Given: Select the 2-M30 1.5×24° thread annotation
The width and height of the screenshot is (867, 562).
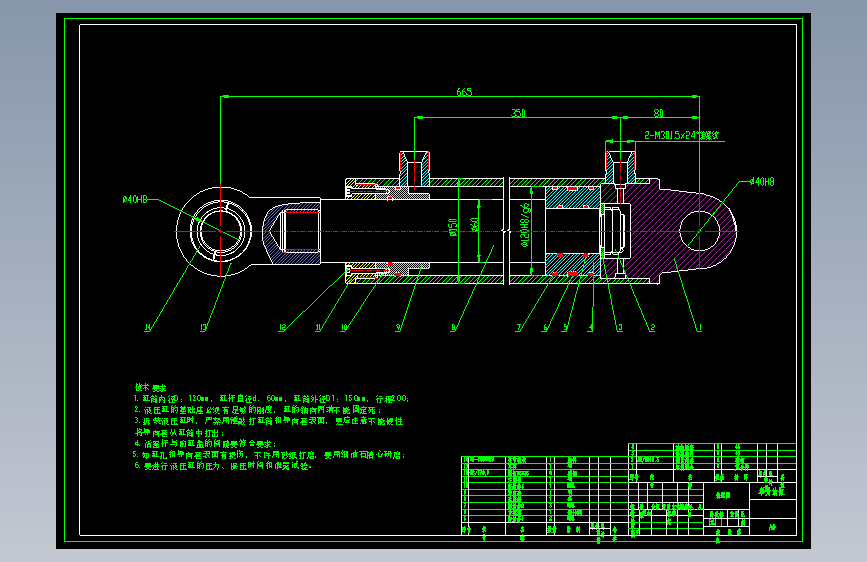Looking at the screenshot, I should point(682,135).
